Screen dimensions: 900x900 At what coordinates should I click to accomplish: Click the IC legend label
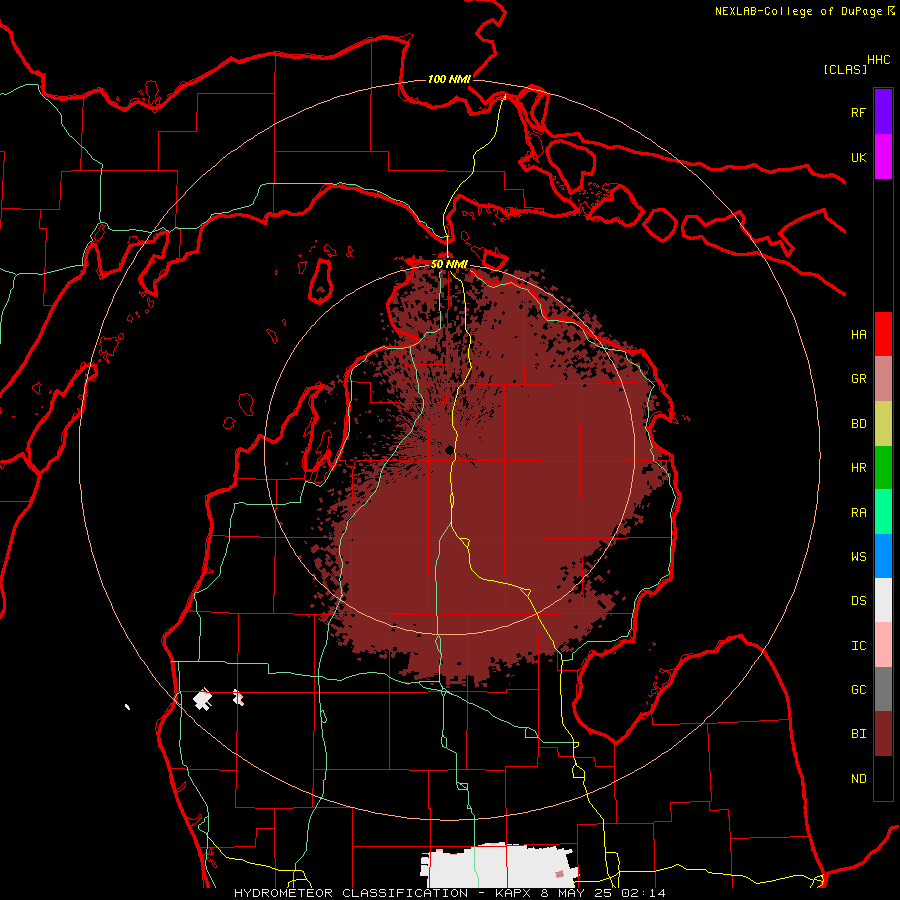coord(858,646)
